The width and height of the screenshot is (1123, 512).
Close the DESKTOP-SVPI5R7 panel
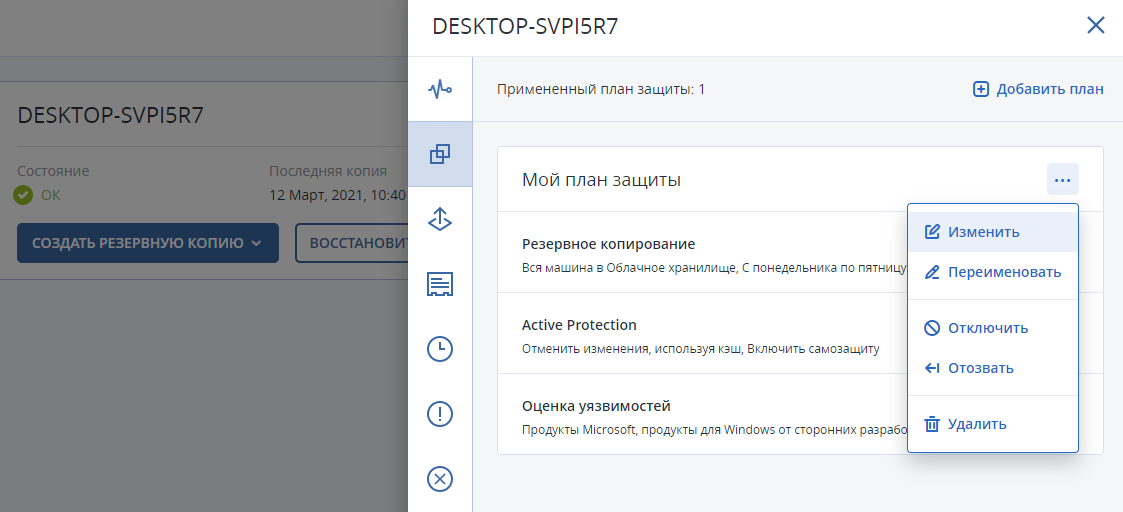[1096, 26]
